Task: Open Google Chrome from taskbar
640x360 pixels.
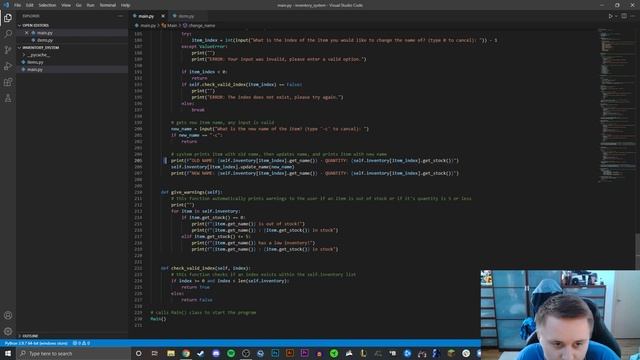Action: [186, 353]
